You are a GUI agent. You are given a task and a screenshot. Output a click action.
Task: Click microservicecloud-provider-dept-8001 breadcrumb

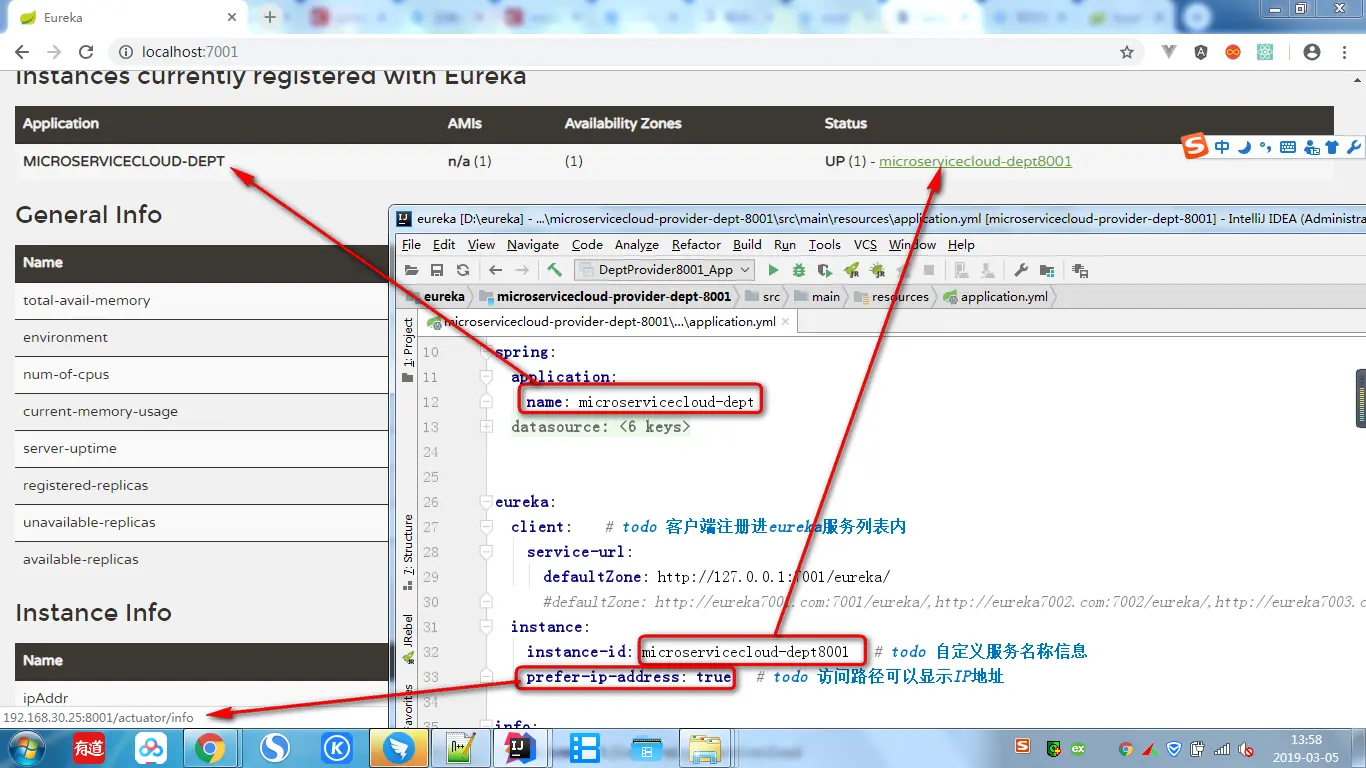605,297
